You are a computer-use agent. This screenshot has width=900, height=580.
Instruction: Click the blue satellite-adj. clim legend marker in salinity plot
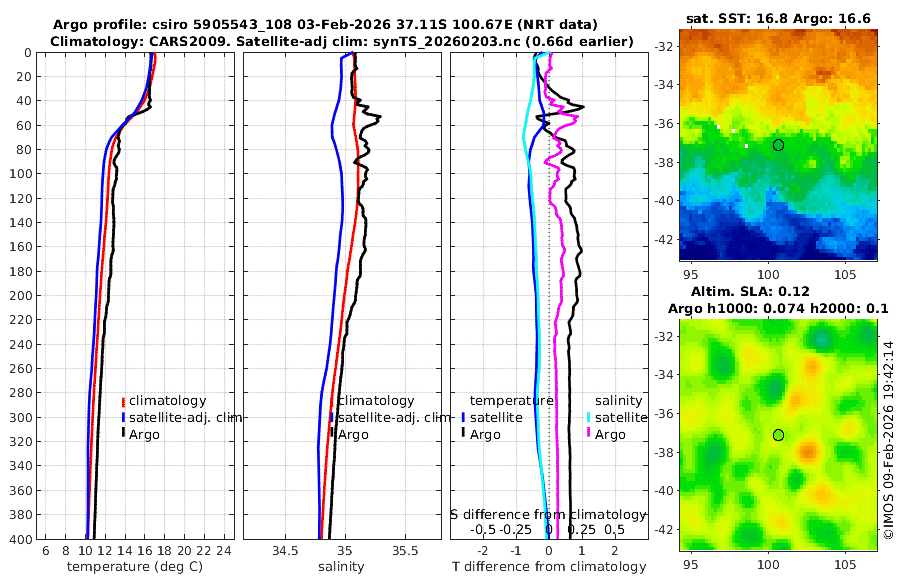click(332, 418)
